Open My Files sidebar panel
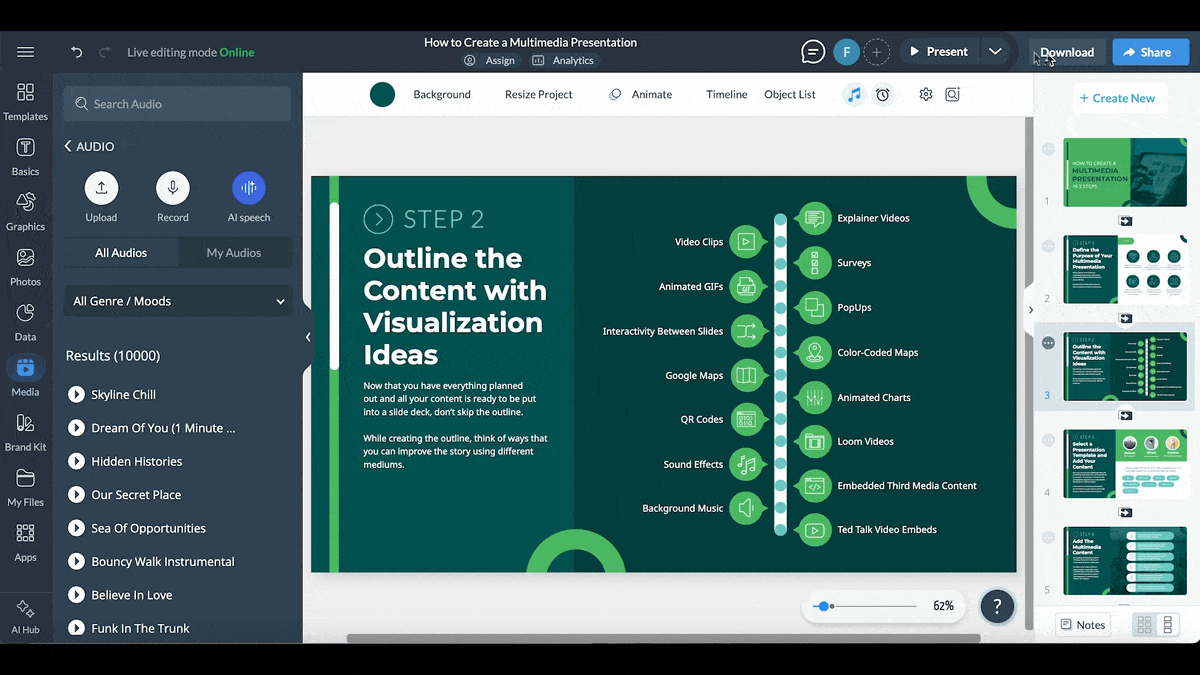Image resolution: width=1200 pixels, height=675 pixels. [25, 487]
